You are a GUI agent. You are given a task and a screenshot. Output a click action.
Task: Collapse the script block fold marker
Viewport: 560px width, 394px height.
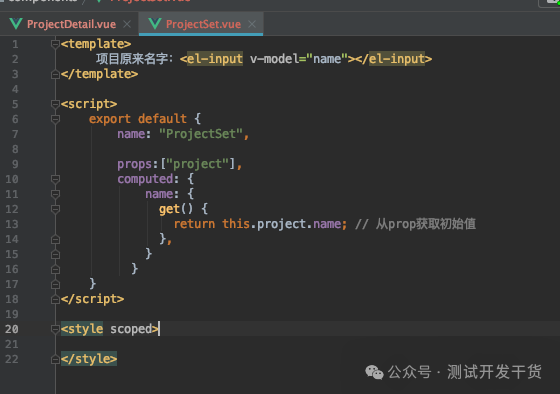[55, 104]
